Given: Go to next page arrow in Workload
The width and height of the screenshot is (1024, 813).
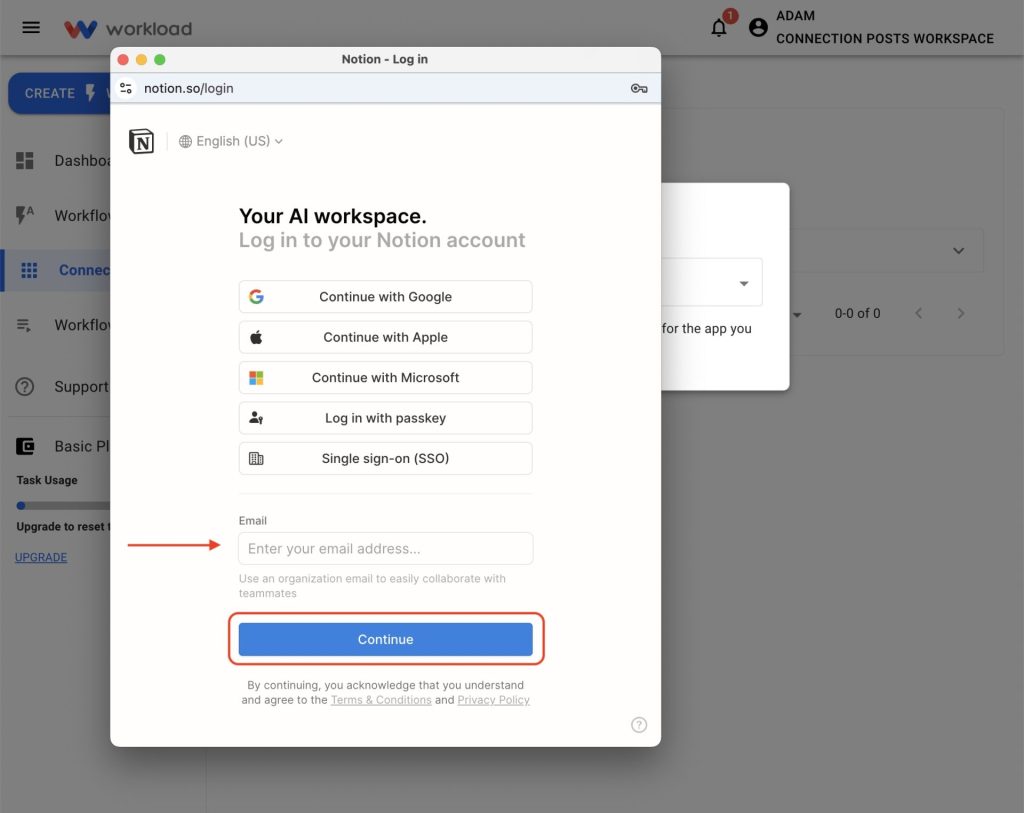Looking at the screenshot, I should 961,313.
